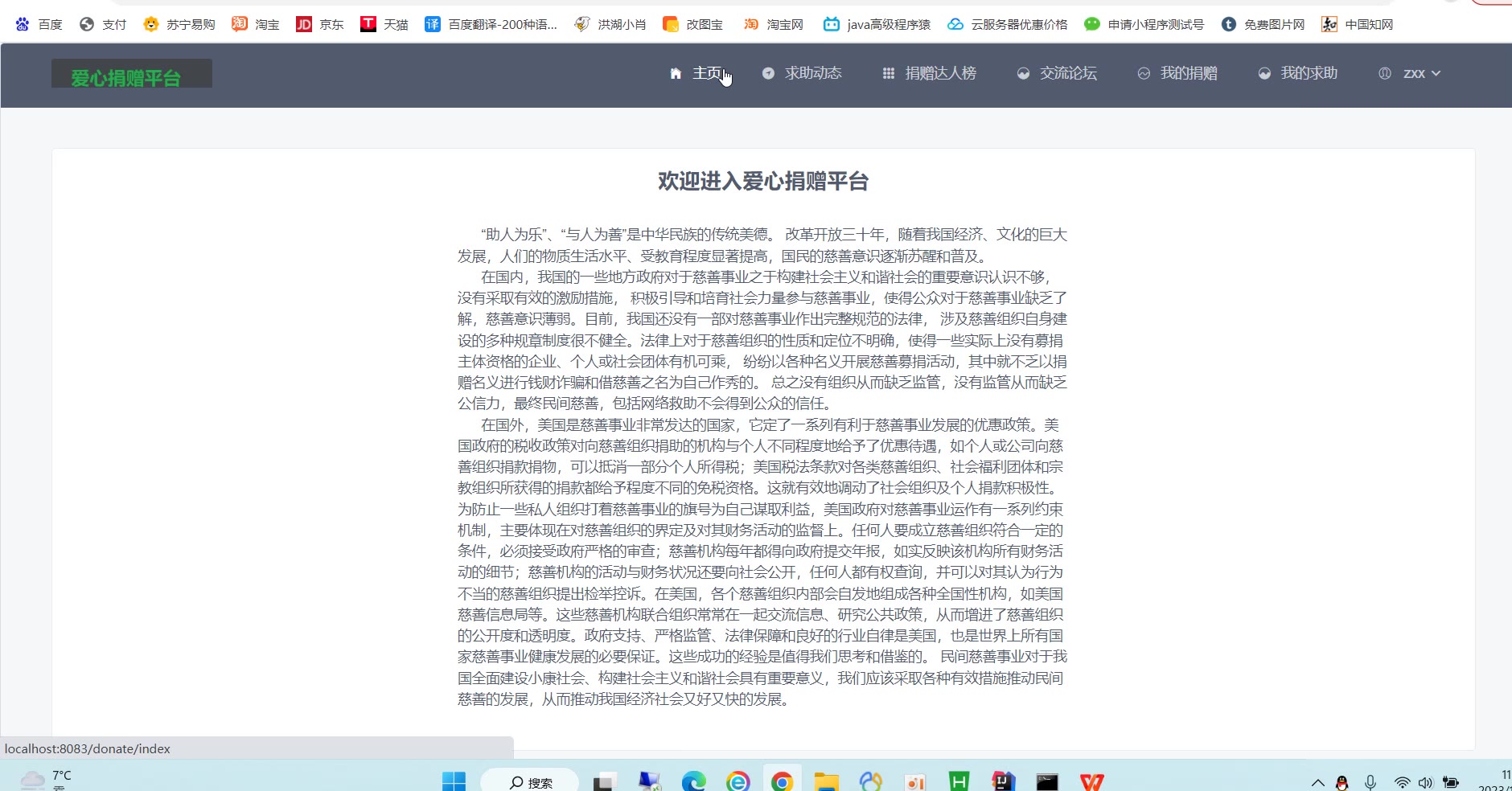The image size is (1512, 791).
Task: Click the 求助动态 compass icon
Action: (x=768, y=73)
